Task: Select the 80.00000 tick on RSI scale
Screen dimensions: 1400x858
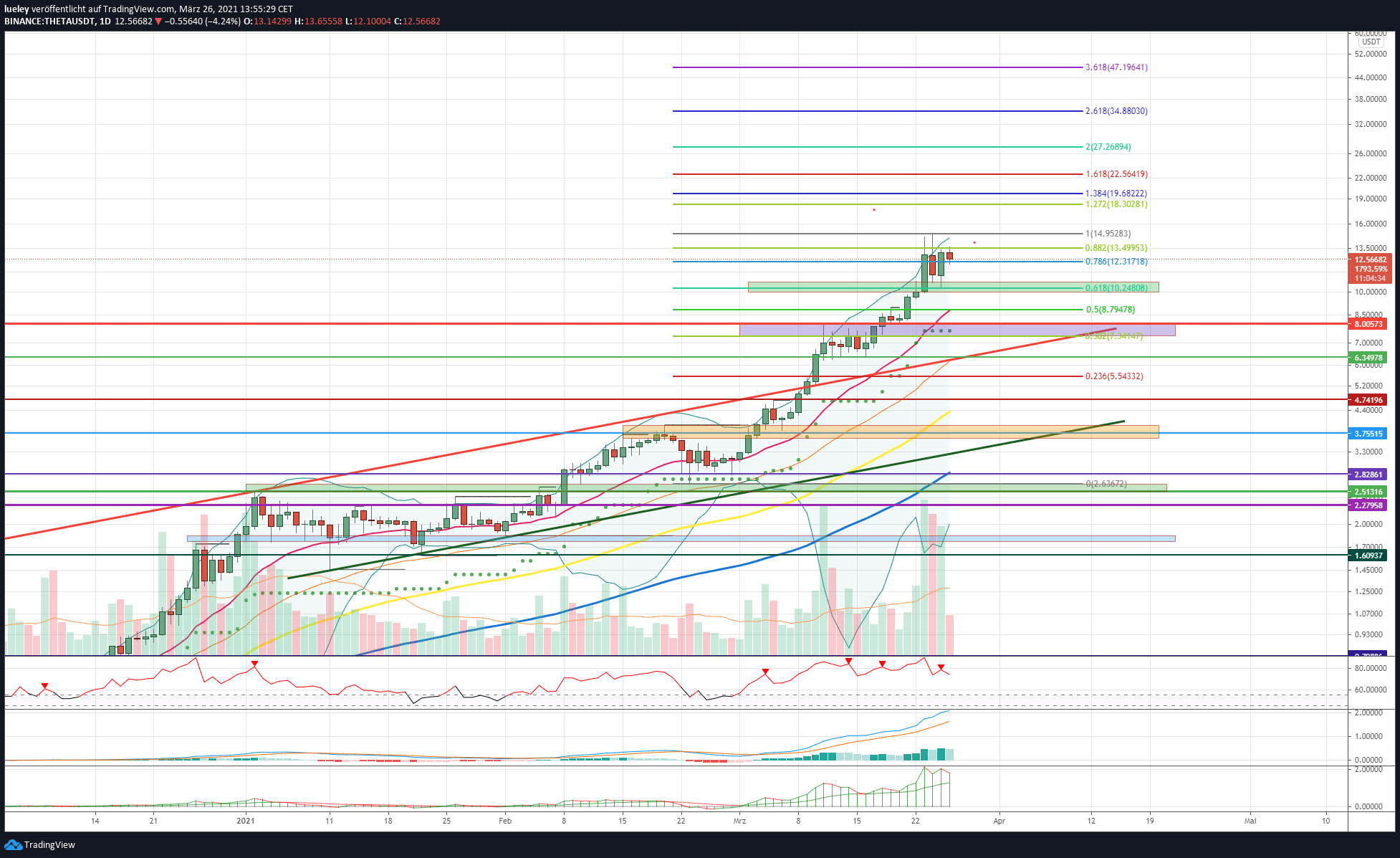Action: tap(1371, 668)
